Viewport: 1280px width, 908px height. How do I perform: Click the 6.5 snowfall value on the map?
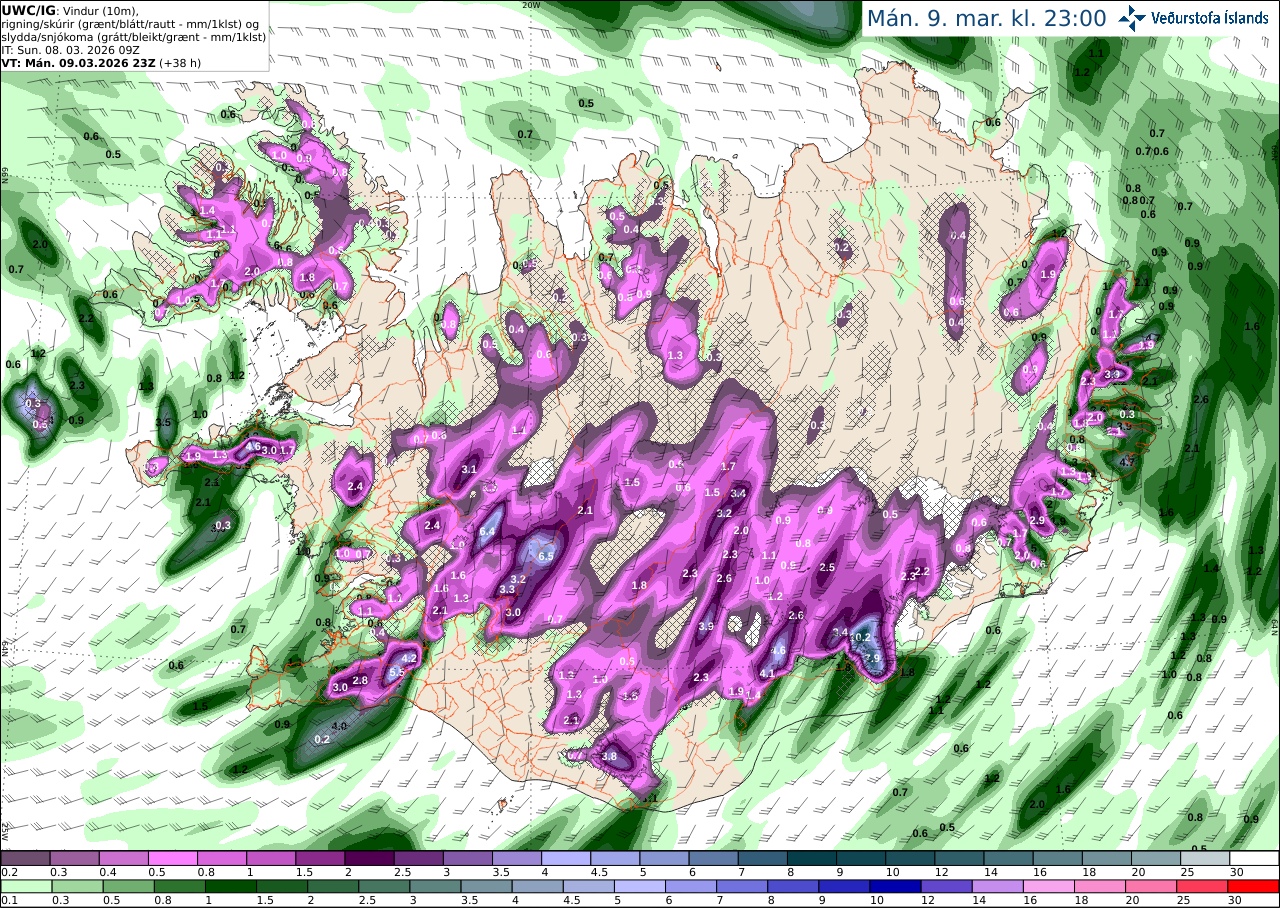(546, 555)
